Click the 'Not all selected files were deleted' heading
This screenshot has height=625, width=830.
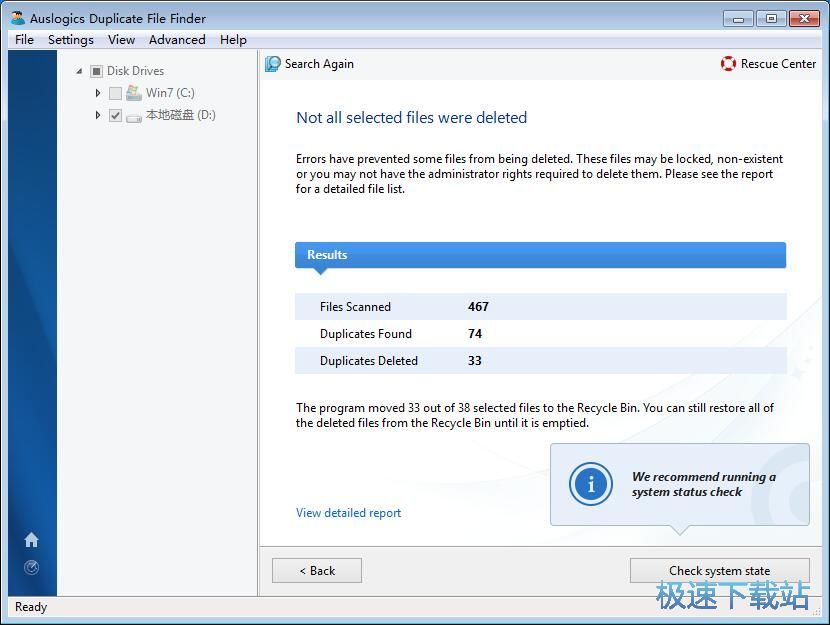(411, 117)
